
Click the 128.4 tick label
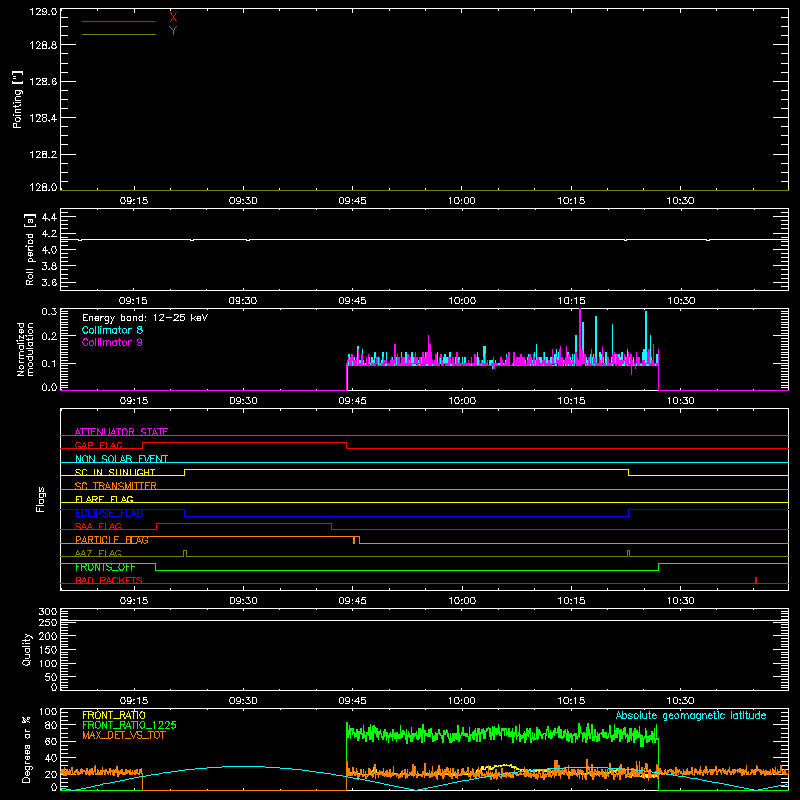point(43,118)
